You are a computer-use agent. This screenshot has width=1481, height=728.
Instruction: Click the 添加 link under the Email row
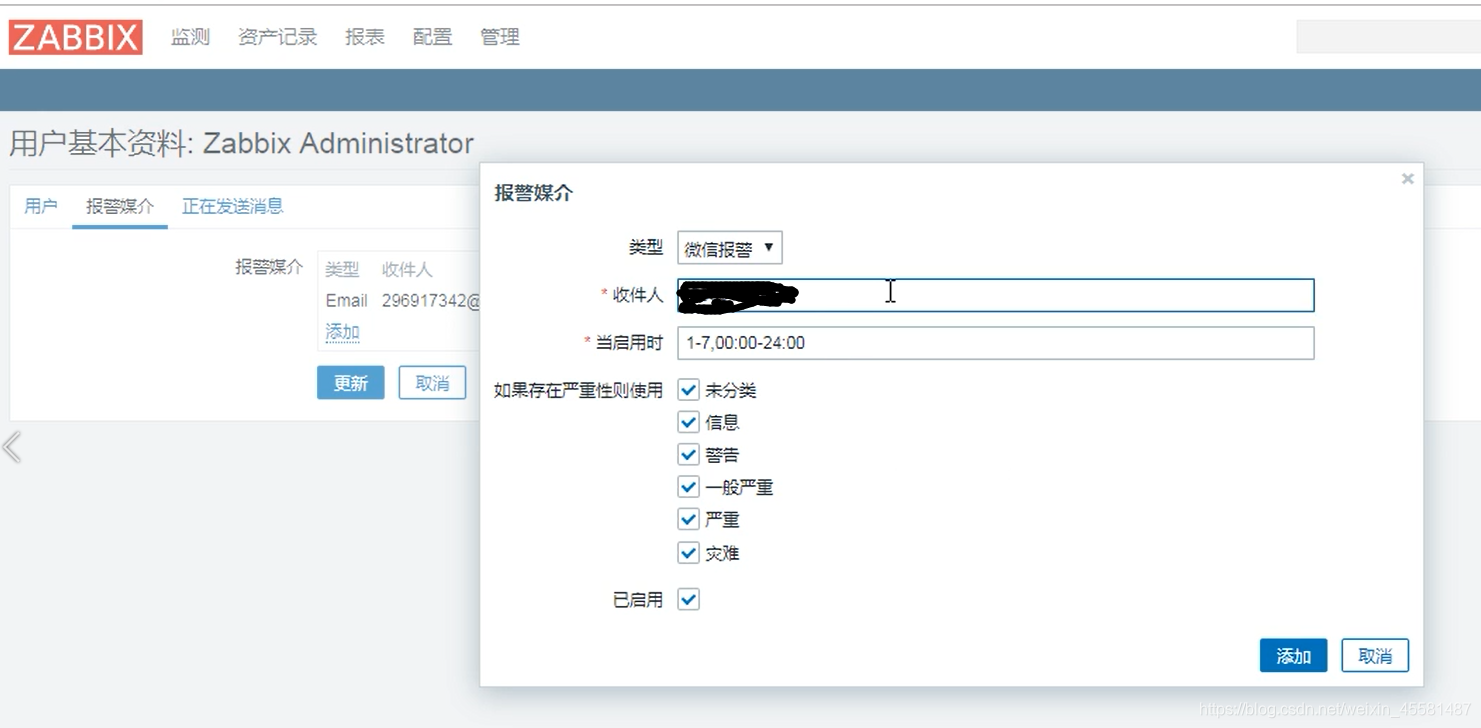pyautogui.click(x=342, y=332)
